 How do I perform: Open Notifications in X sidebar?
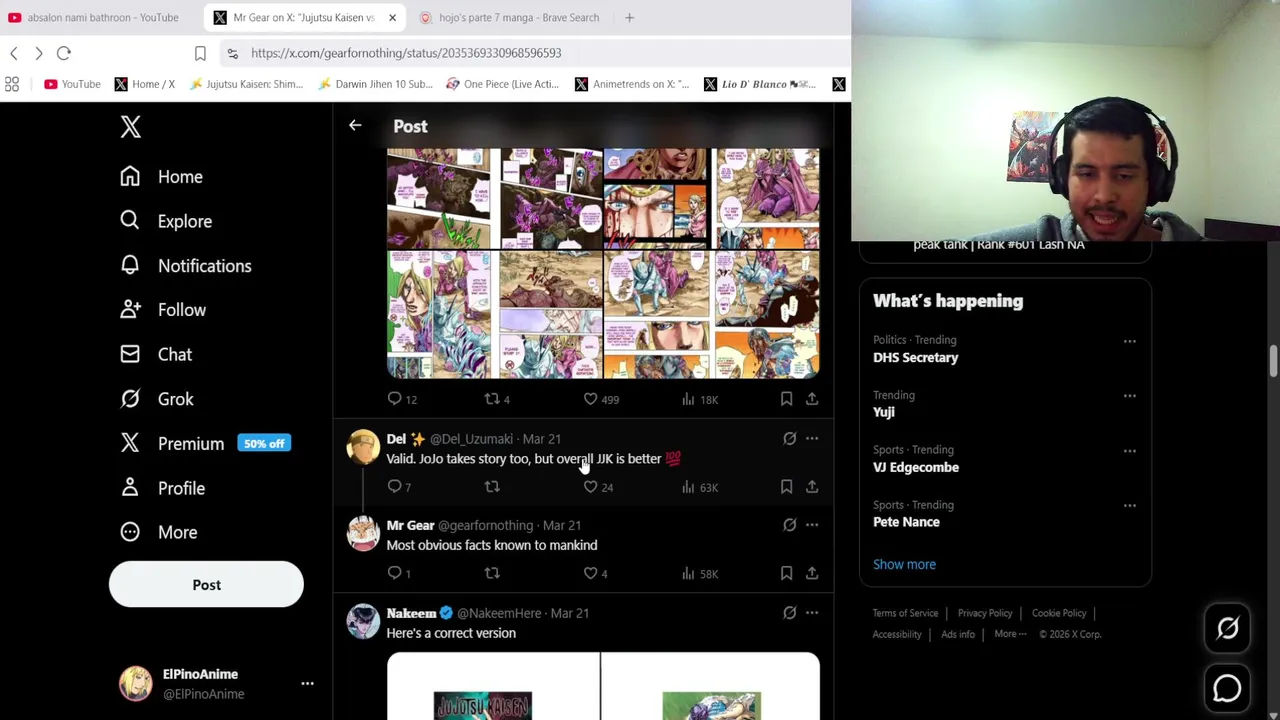[185, 266]
